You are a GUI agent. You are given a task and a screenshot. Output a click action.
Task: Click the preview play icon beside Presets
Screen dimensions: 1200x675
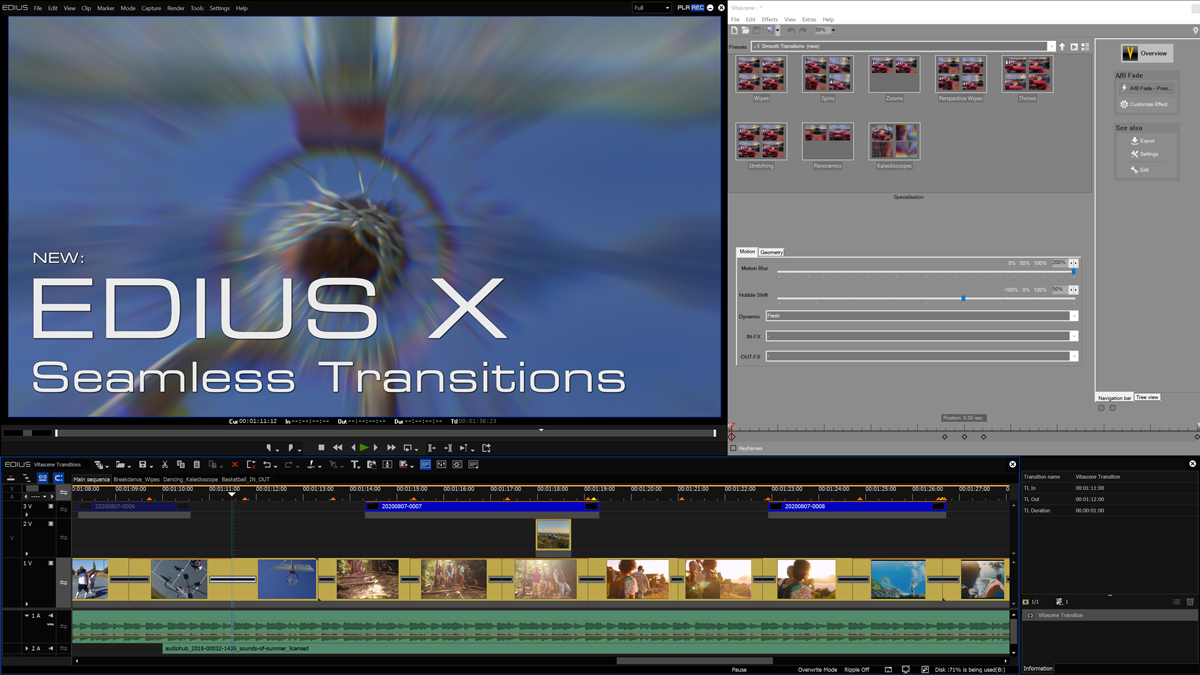pyautogui.click(x=1074, y=46)
